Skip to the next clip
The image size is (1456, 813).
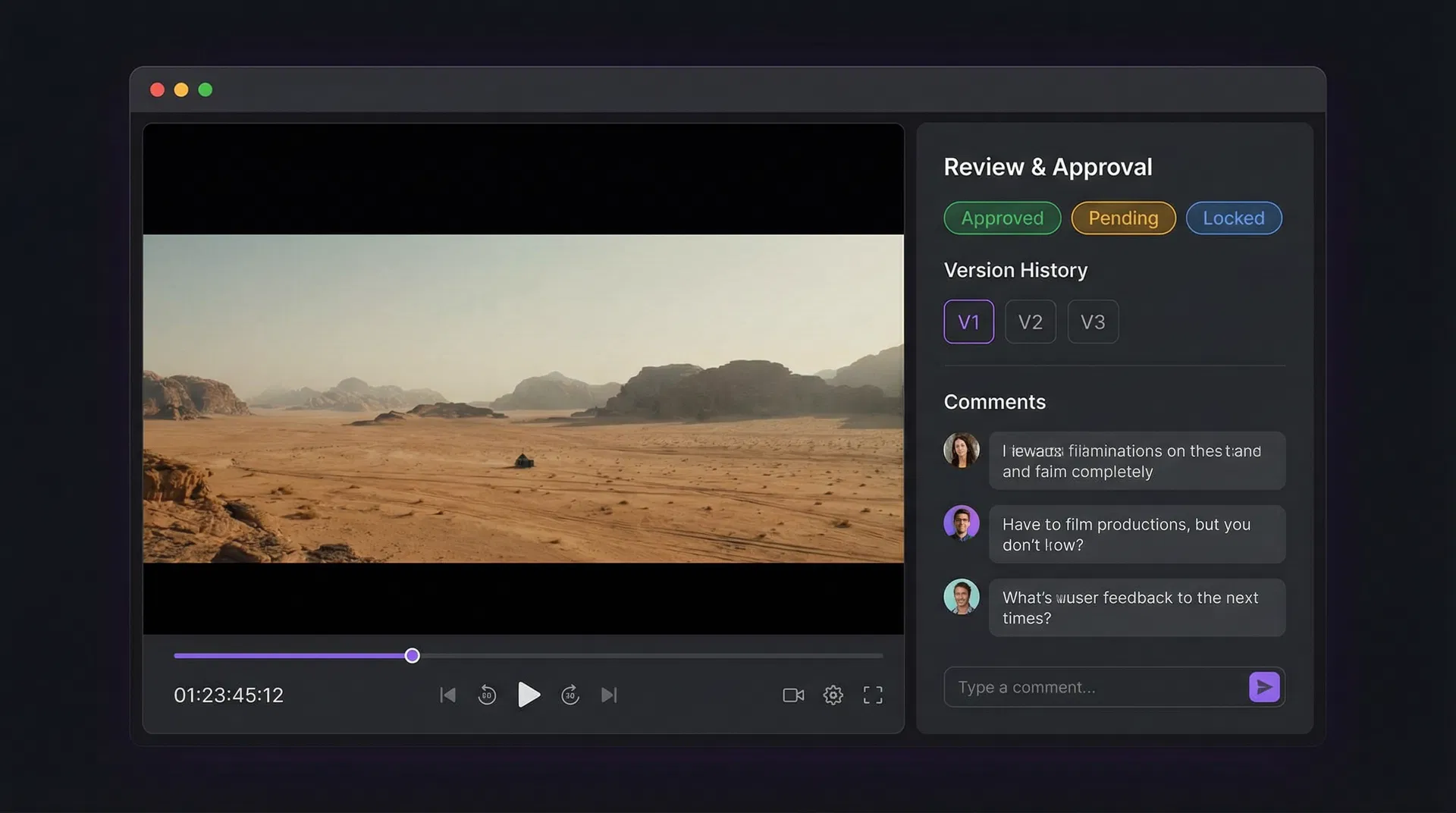click(609, 695)
